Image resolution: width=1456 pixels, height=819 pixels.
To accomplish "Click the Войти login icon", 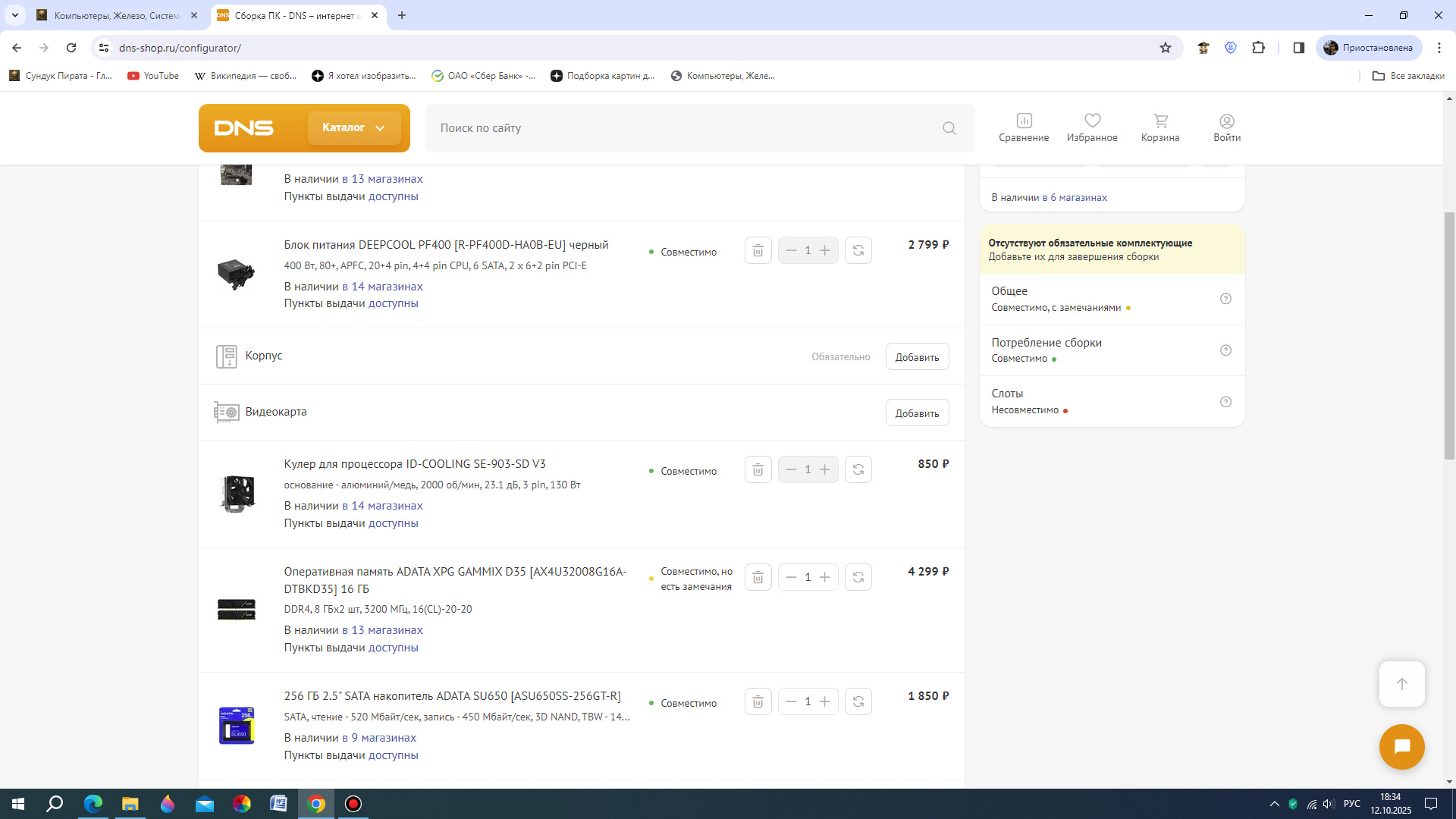I will click(1226, 127).
